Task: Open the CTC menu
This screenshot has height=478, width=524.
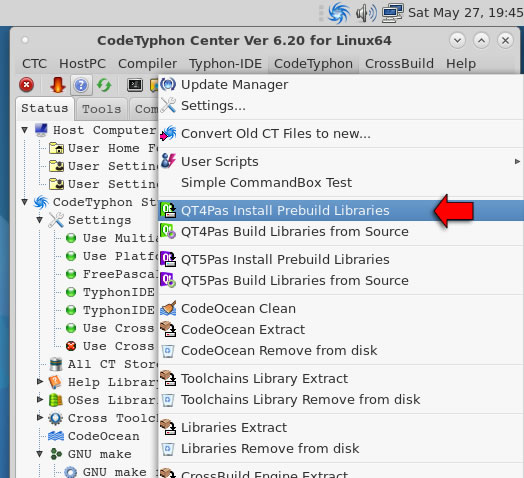Action: (34, 64)
